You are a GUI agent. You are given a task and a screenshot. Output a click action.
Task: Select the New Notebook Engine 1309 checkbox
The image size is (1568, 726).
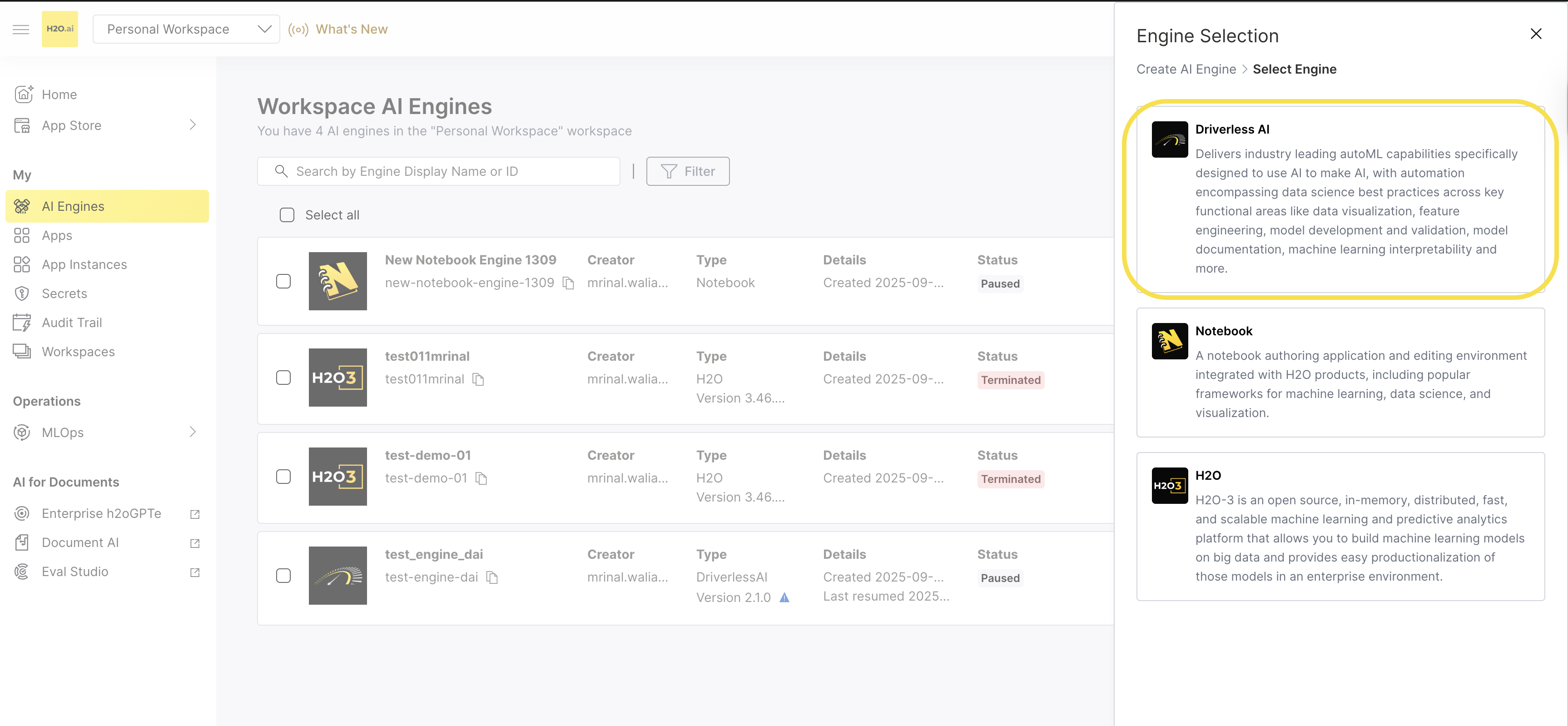(283, 281)
